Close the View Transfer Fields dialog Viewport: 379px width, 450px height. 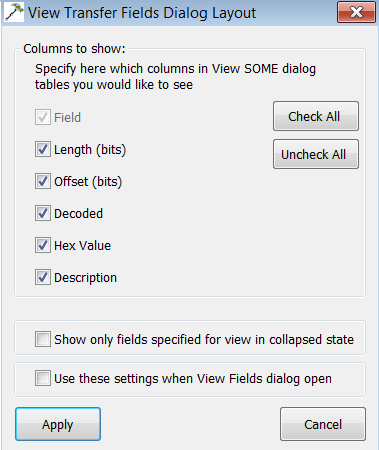356,12
